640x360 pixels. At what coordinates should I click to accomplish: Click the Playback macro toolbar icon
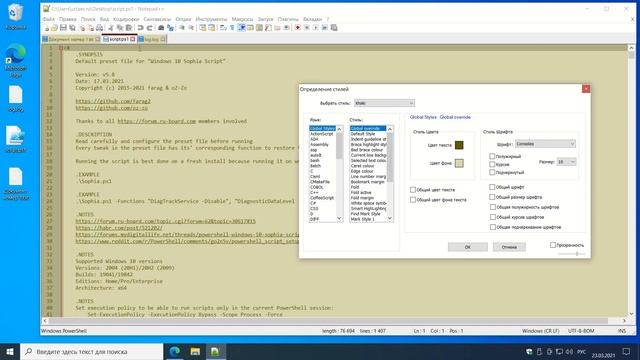pos(316,28)
